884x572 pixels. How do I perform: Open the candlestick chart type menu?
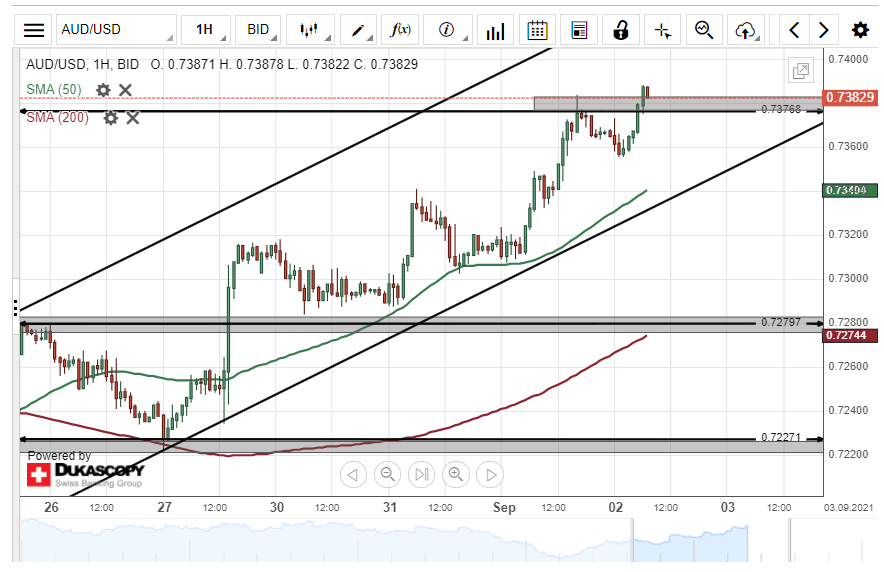point(310,30)
